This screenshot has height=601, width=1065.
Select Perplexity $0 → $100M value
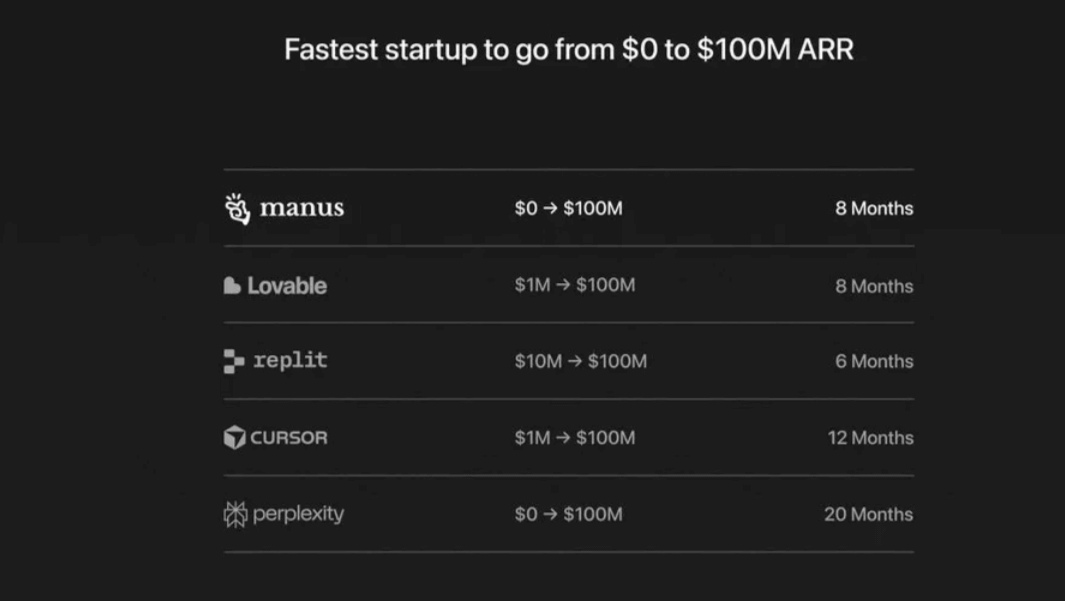[568, 514]
